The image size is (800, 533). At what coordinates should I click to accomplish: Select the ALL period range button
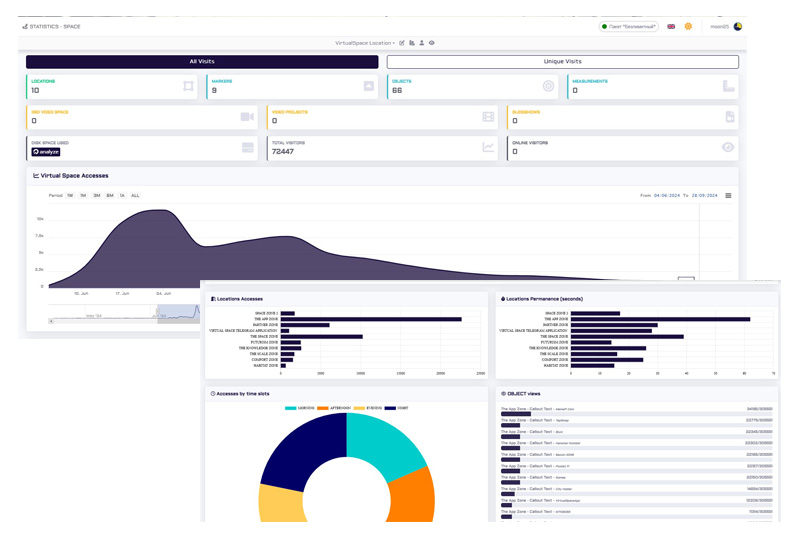coord(135,196)
